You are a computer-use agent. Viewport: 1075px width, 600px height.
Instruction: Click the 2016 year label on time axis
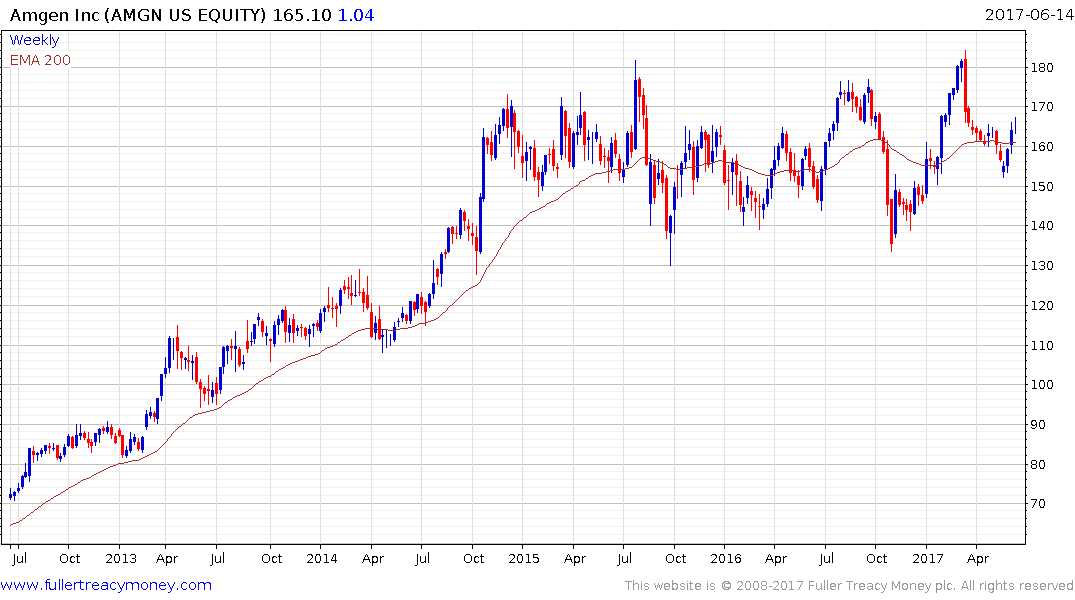click(x=725, y=558)
